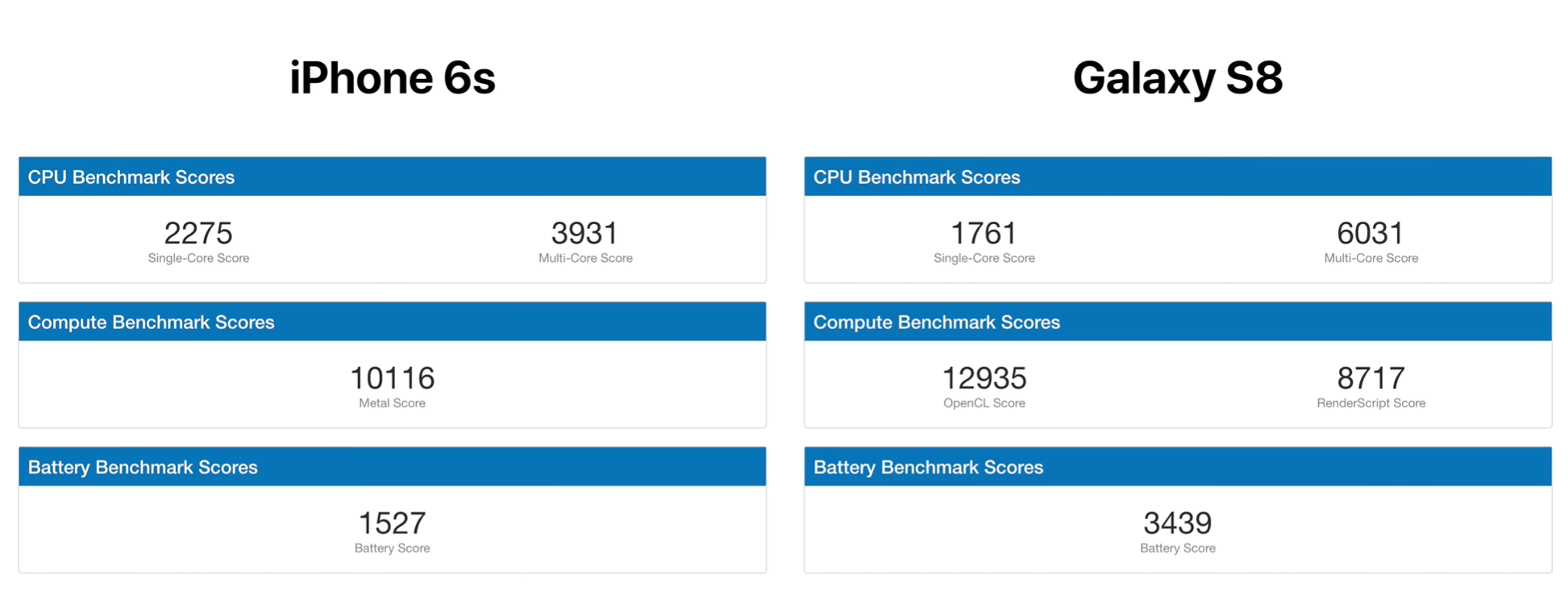The width and height of the screenshot is (1568, 592).
Task: Click the OpenCL Score label
Action: 984,403
